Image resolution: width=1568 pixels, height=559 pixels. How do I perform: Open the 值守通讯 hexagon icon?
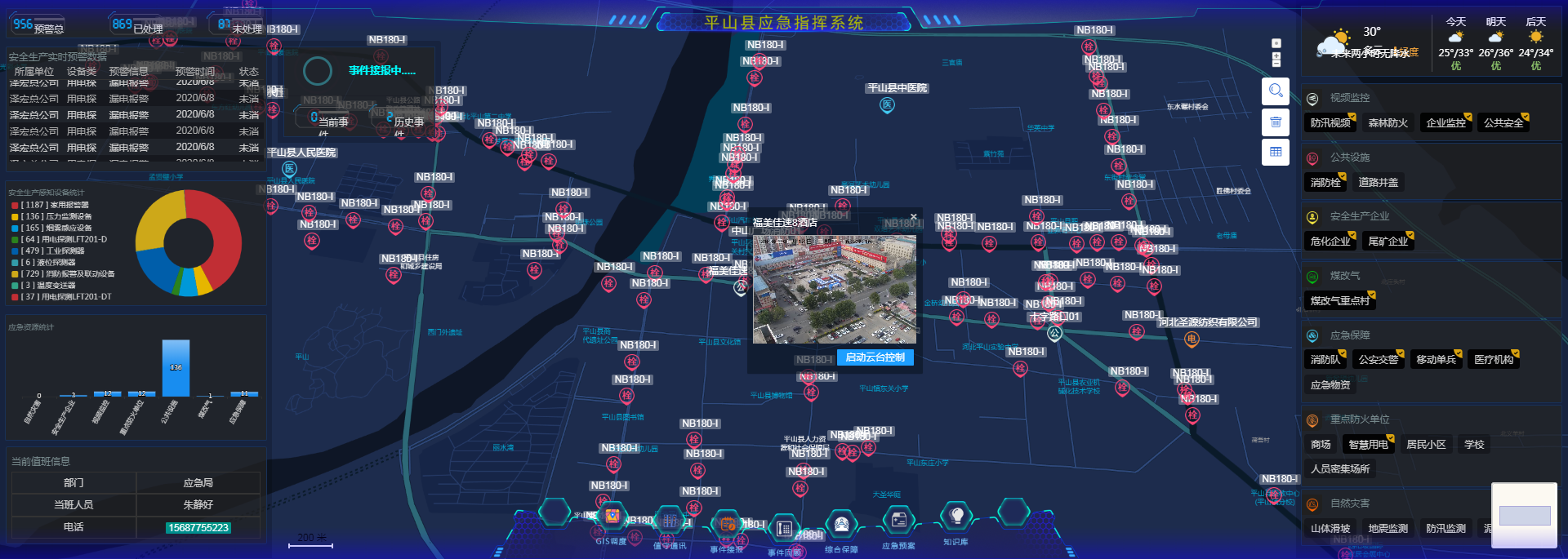(670, 521)
